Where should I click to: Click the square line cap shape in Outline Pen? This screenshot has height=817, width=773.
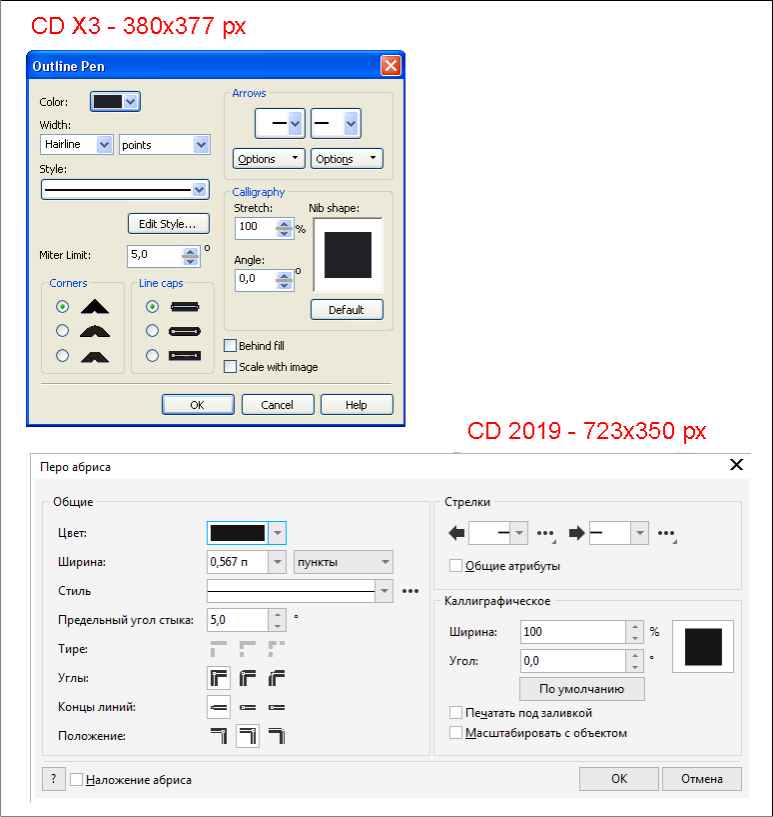click(x=185, y=307)
